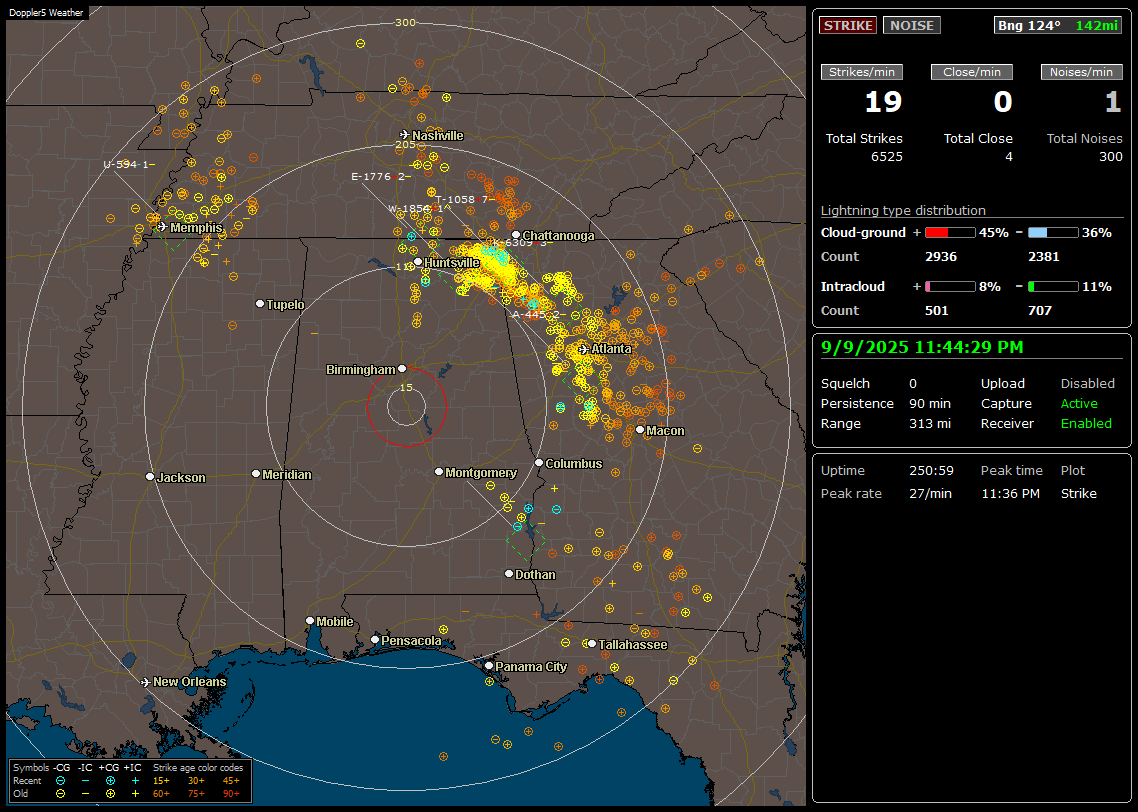Click the negative cloud-ground blue bar
Image resolution: width=1138 pixels, height=812 pixels.
pyautogui.click(x=1053, y=233)
